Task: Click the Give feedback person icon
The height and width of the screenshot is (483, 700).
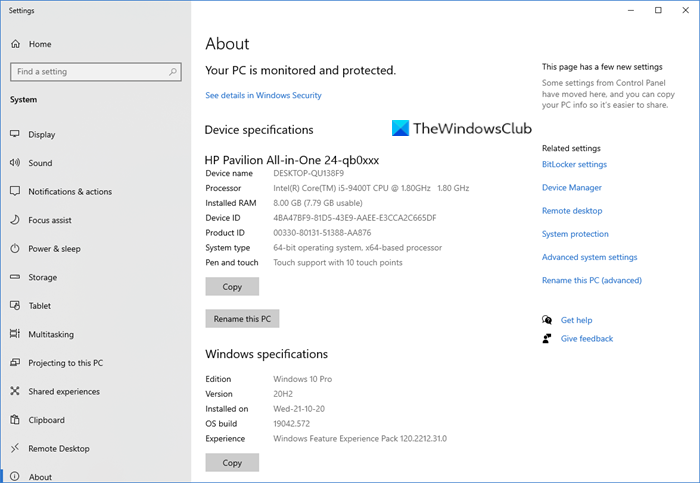Action: [547, 338]
